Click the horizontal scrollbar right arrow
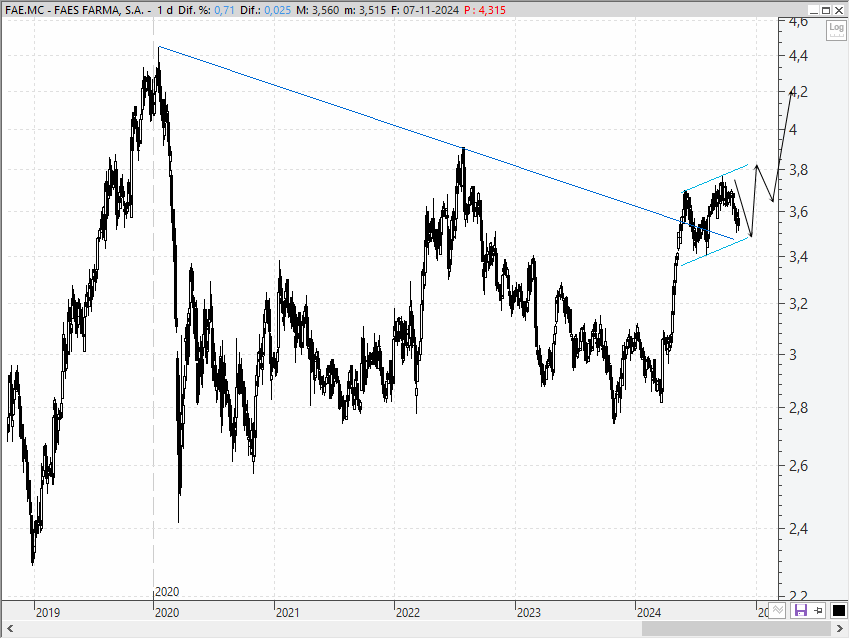 point(840,629)
